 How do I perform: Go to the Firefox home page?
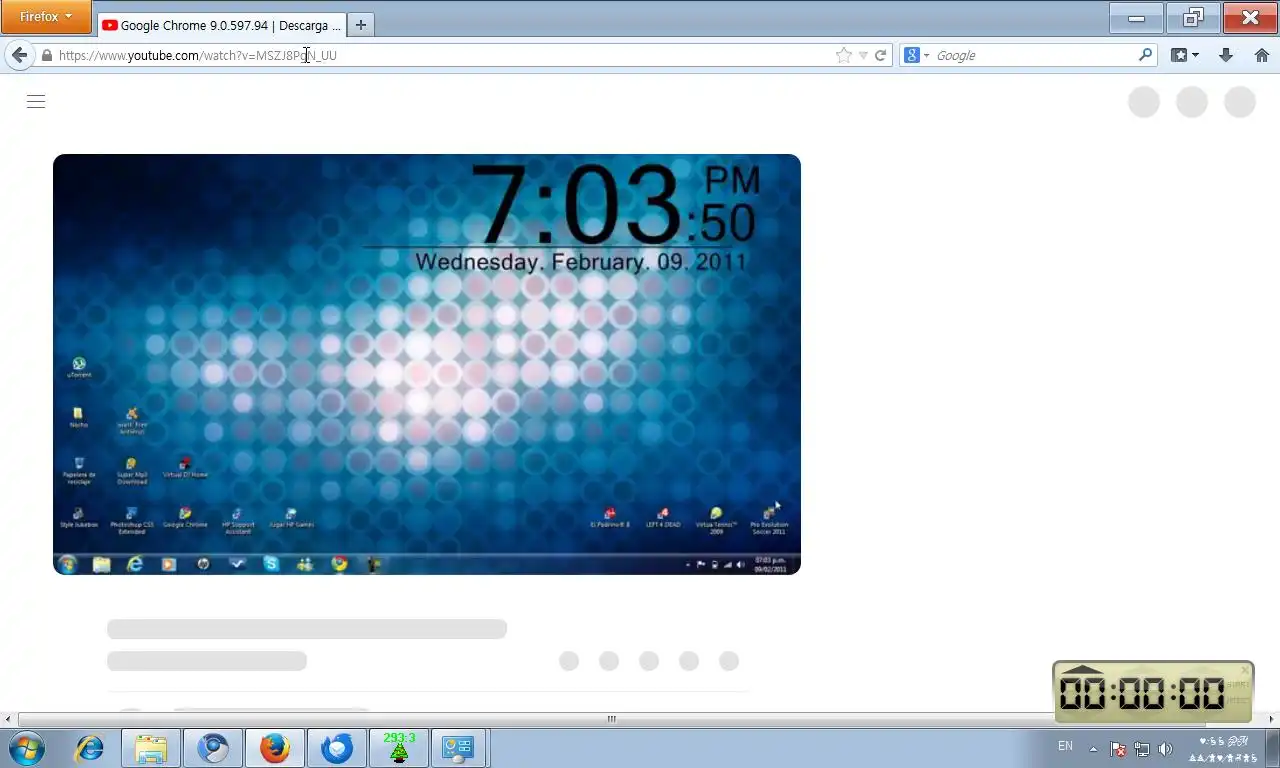(x=1261, y=56)
